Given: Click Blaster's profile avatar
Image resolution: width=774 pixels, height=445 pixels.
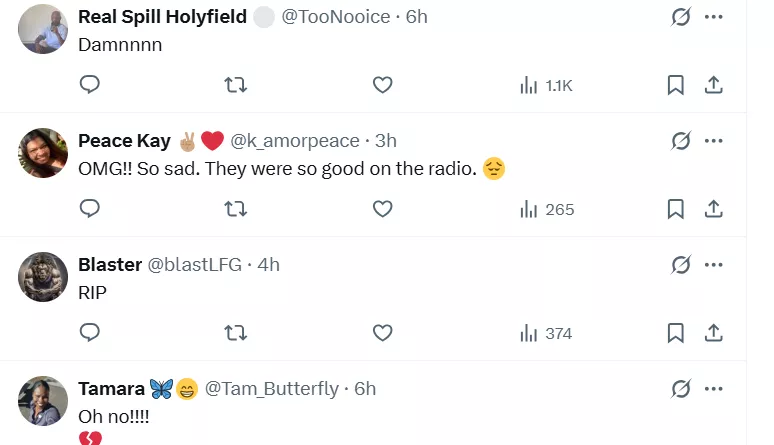Looking at the screenshot, I should [43, 276].
